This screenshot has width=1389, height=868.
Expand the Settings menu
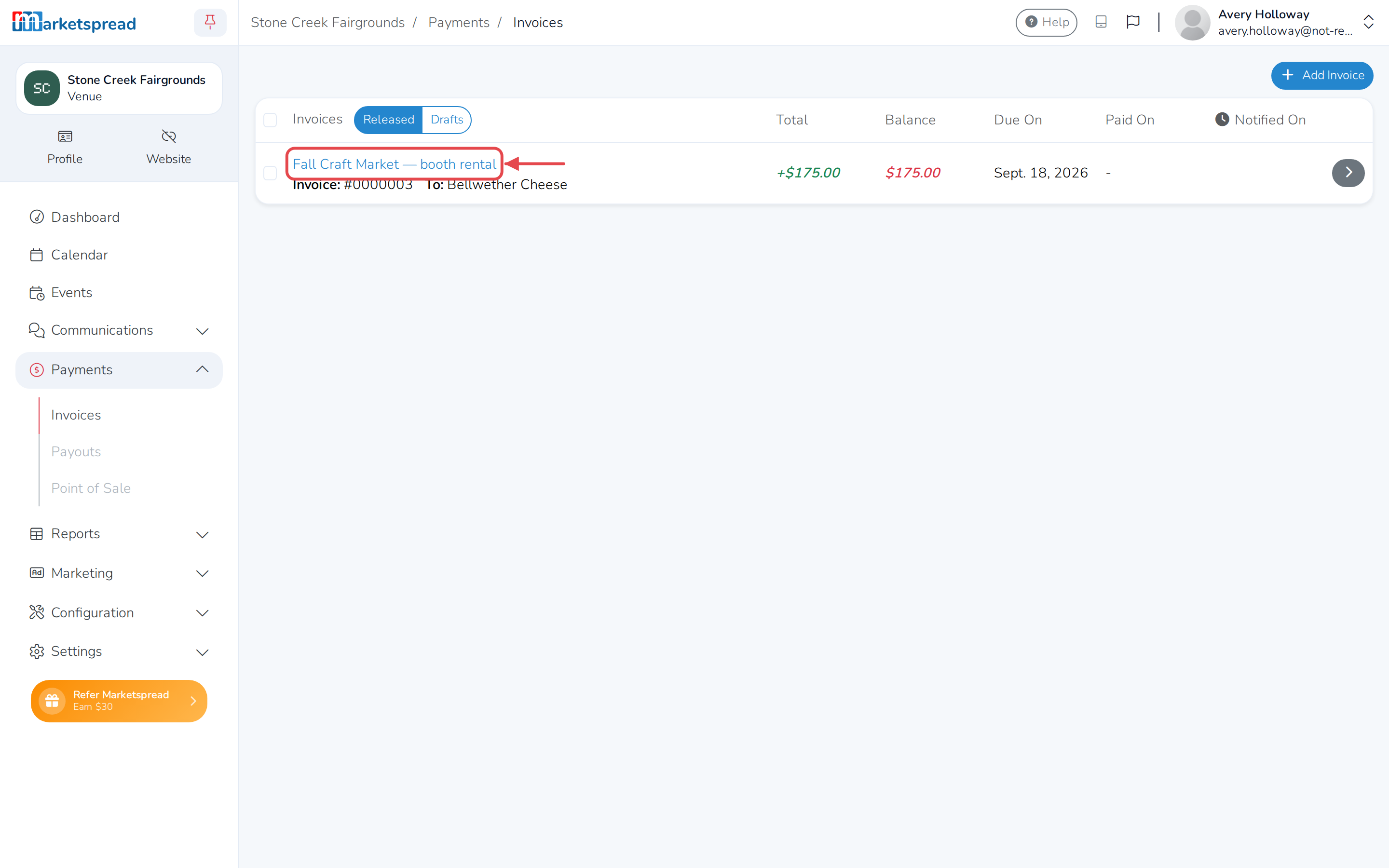tap(119, 651)
